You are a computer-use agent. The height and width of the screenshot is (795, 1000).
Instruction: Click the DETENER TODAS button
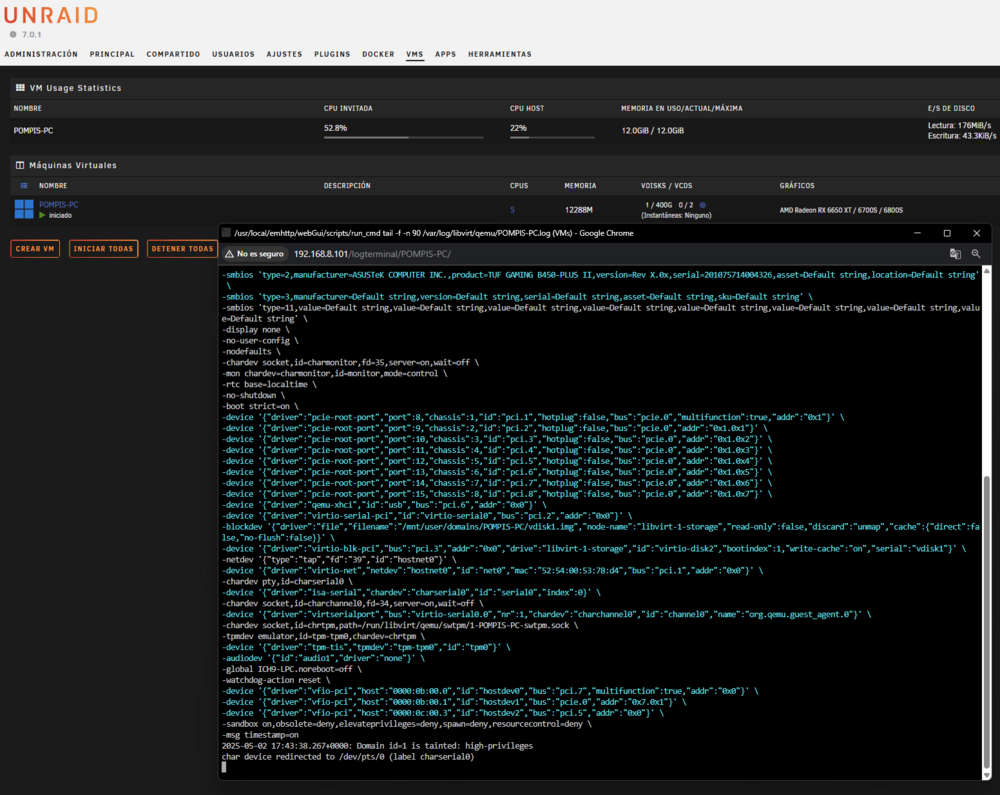tap(182, 249)
